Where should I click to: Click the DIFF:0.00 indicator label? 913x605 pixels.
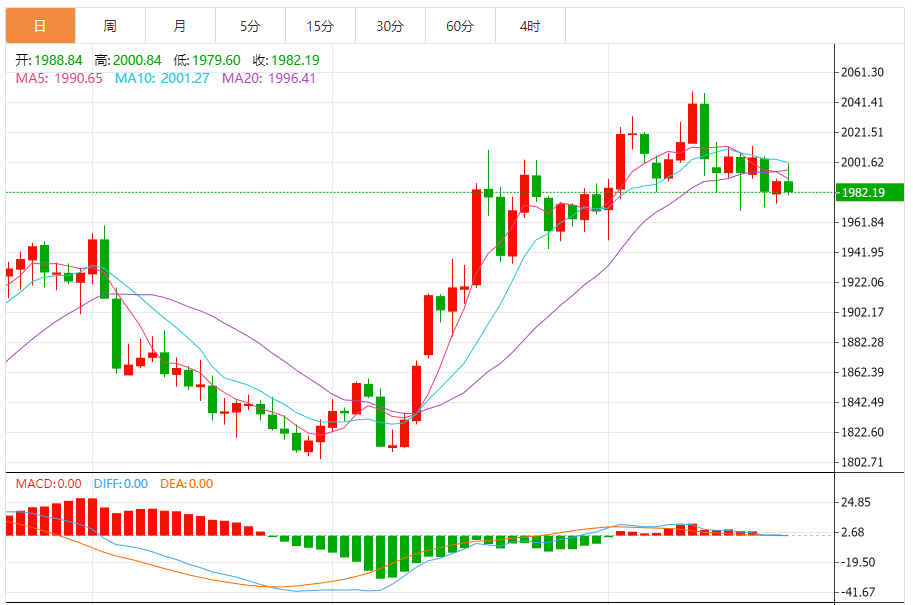pos(121,484)
